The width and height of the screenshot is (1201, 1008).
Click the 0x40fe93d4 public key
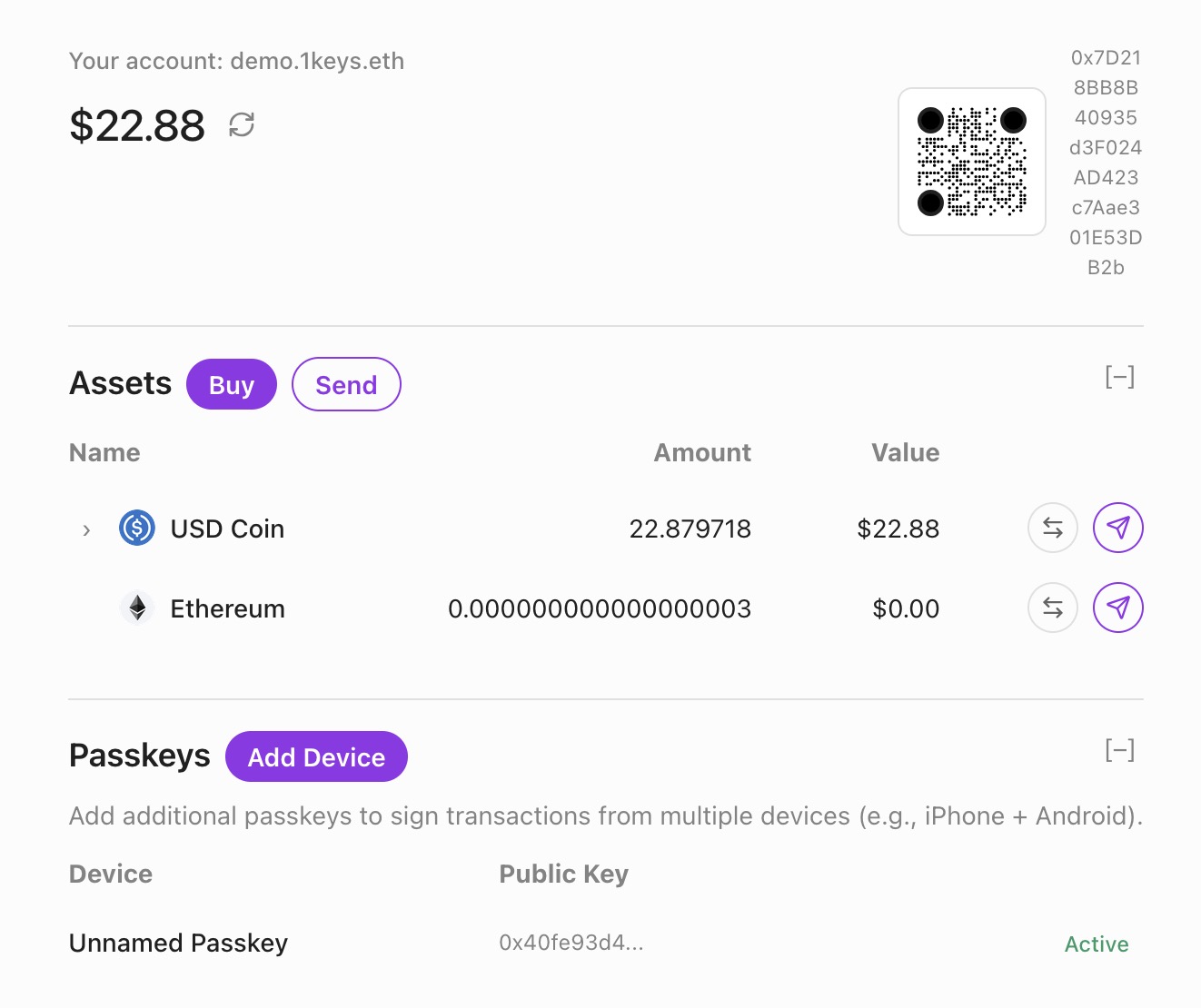point(571,943)
